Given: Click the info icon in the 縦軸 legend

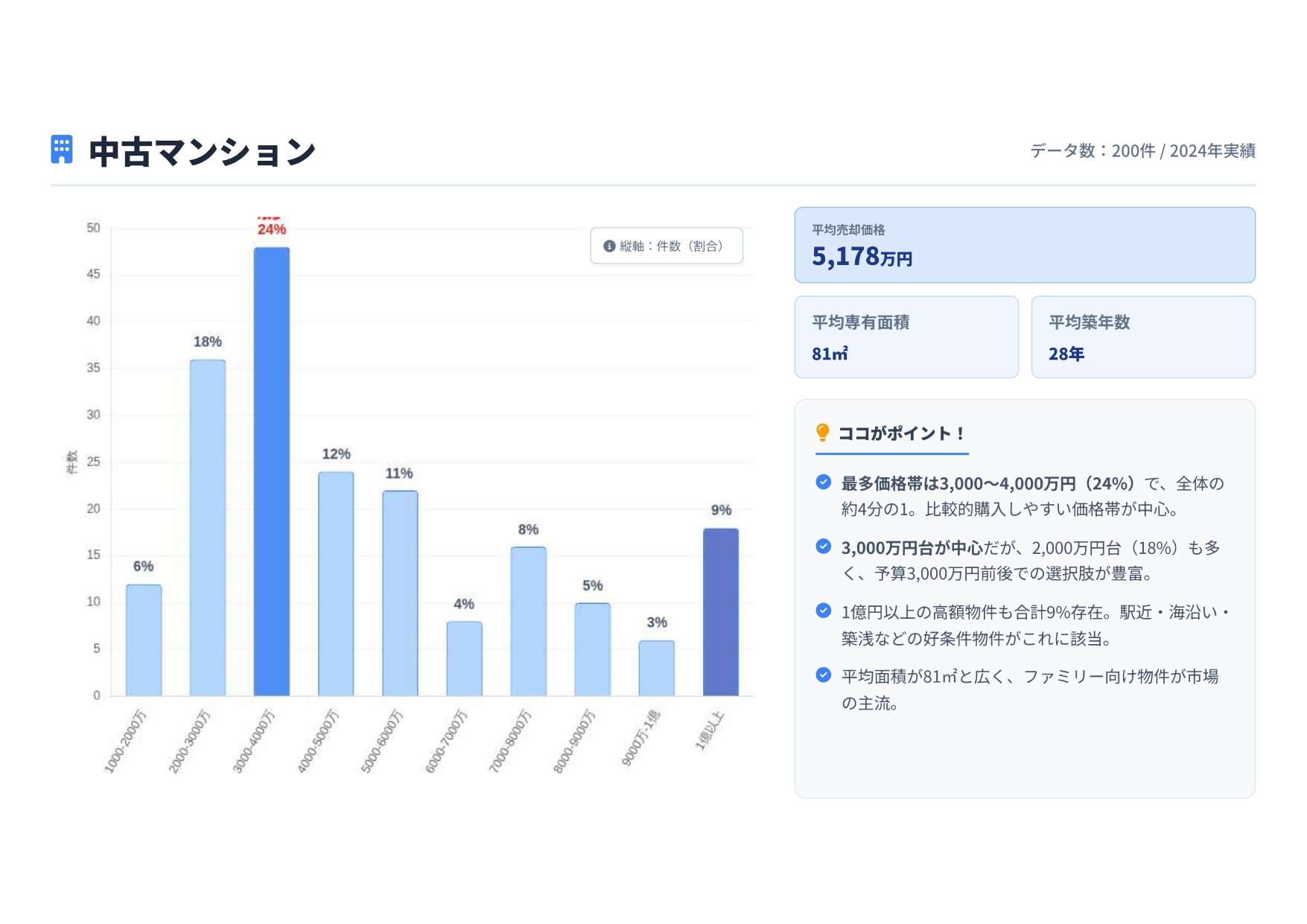Looking at the screenshot, I should click(609, 246).
